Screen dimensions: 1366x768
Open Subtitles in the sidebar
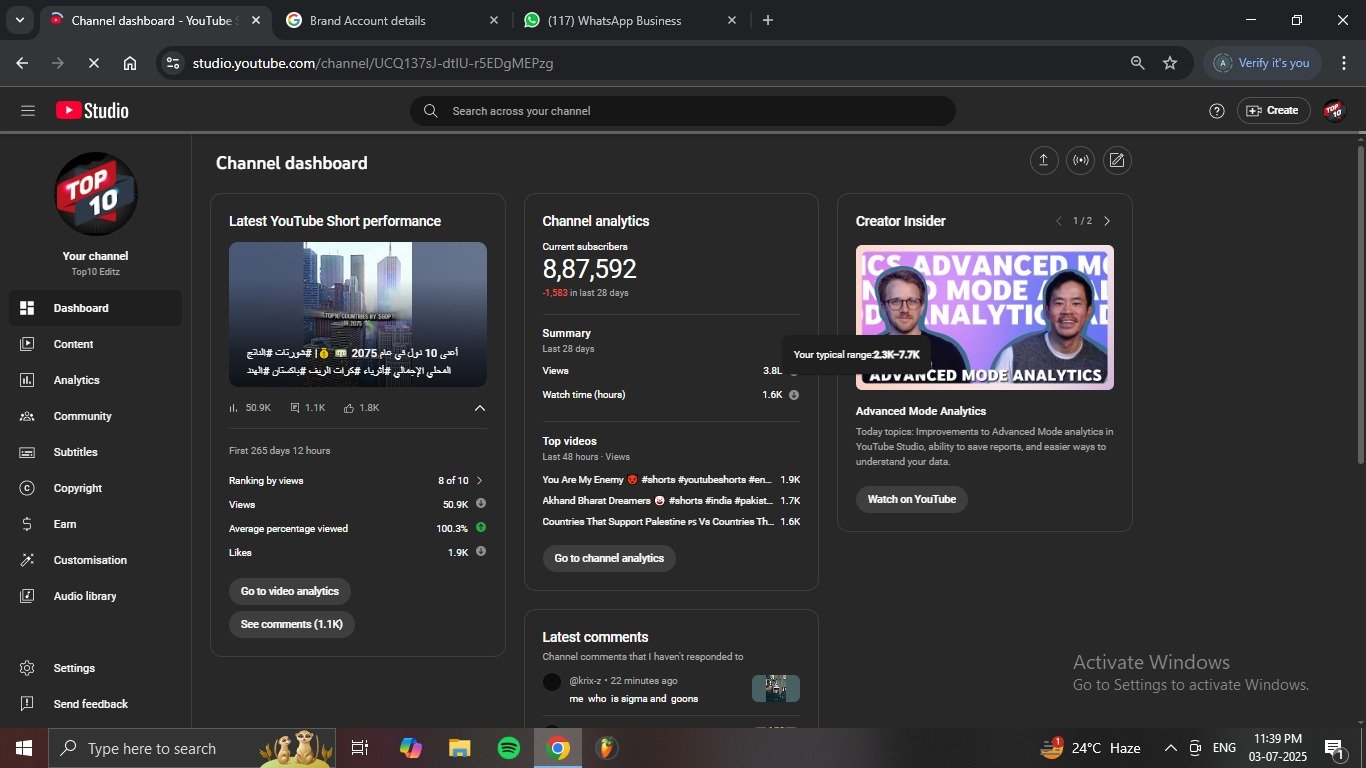(x=95, y=452)
